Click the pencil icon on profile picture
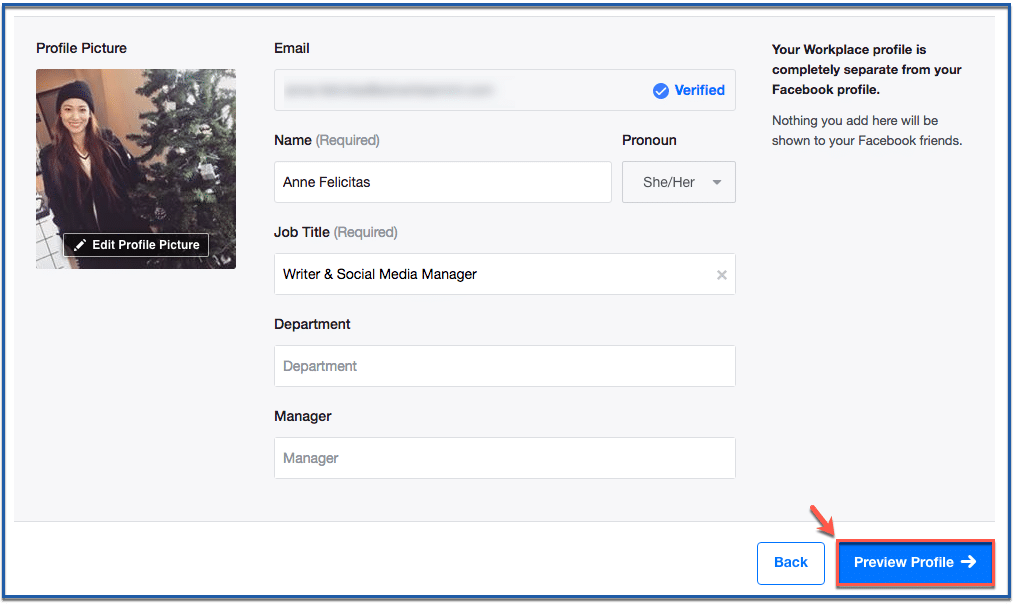This screenshot has height=605, width=1014. [80, 245]
